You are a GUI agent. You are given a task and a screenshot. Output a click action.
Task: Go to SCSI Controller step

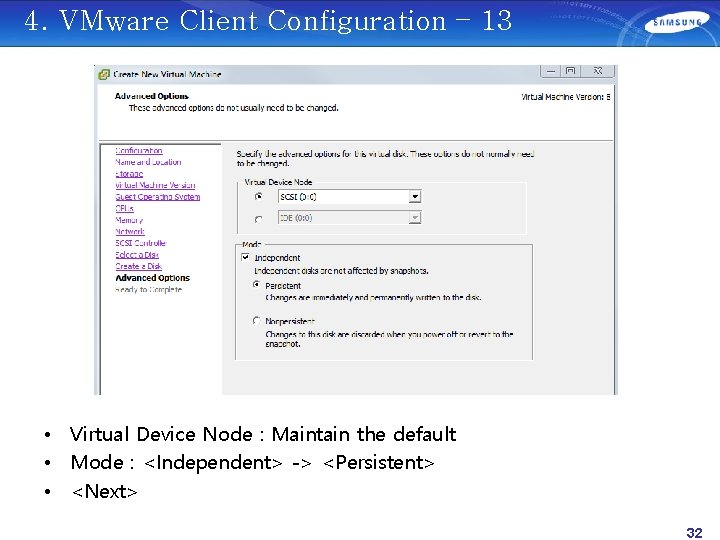coord(141,243)
